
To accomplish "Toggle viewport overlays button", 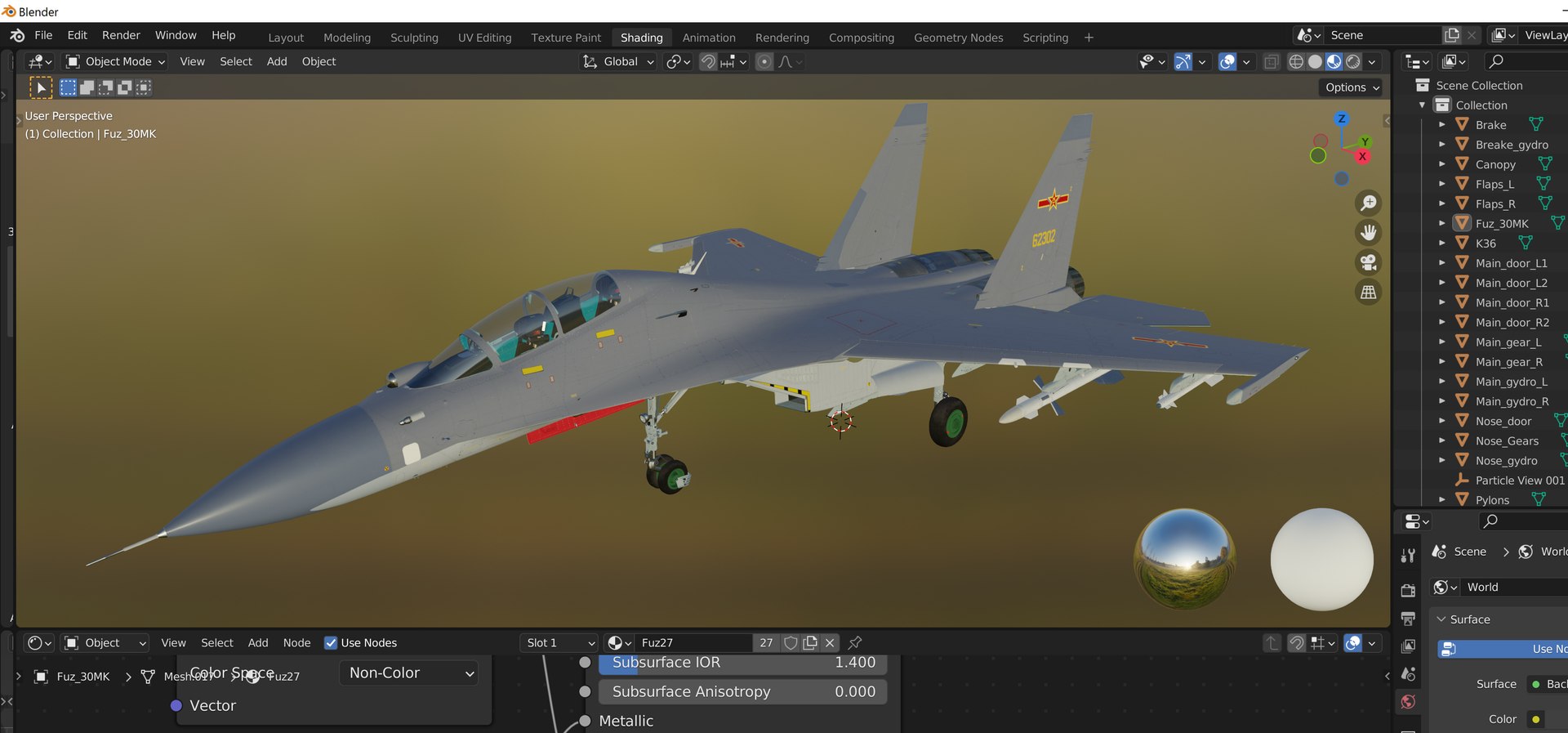I will [x=1227, y=62].
